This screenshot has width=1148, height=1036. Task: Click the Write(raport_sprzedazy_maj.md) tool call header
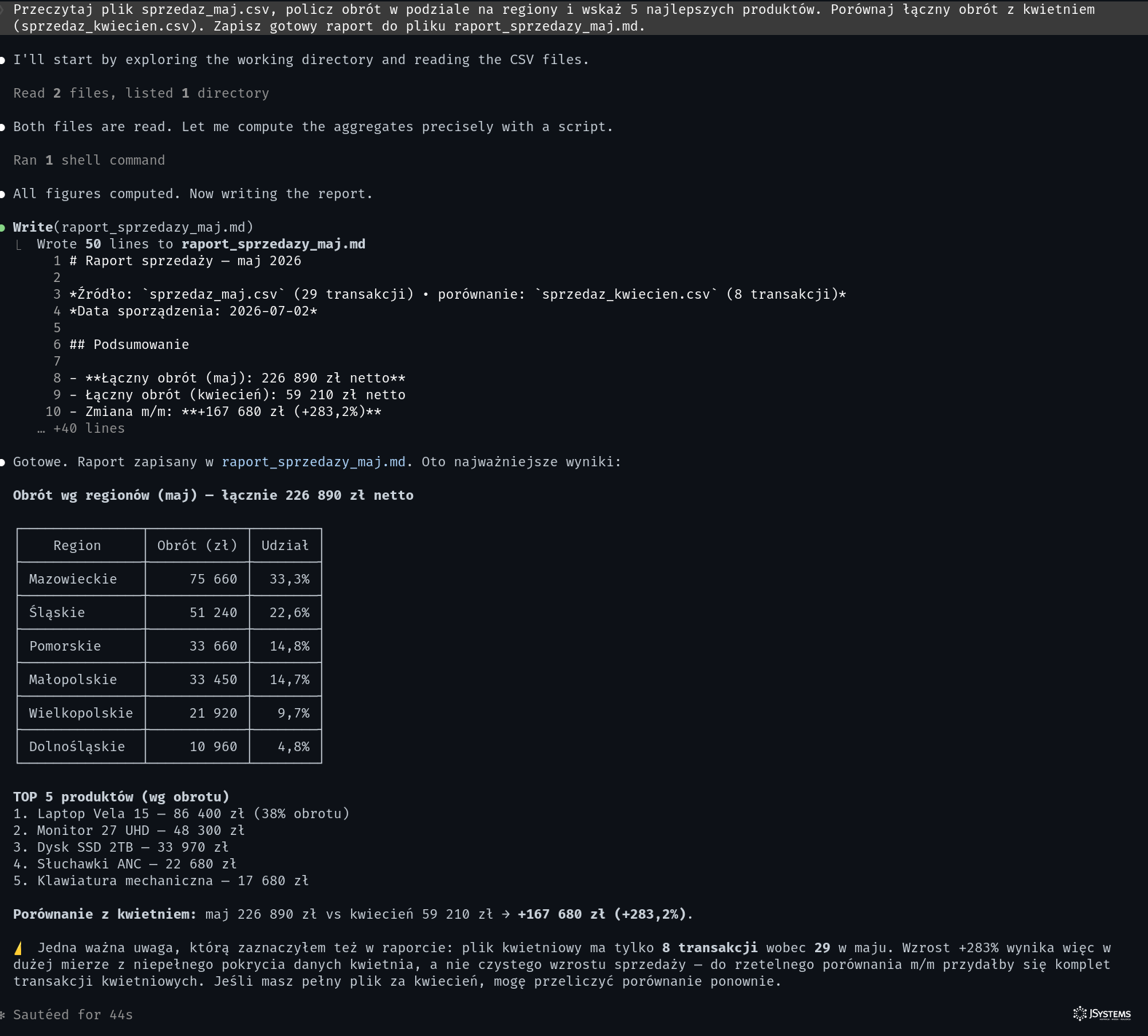(x=133, y=227)
